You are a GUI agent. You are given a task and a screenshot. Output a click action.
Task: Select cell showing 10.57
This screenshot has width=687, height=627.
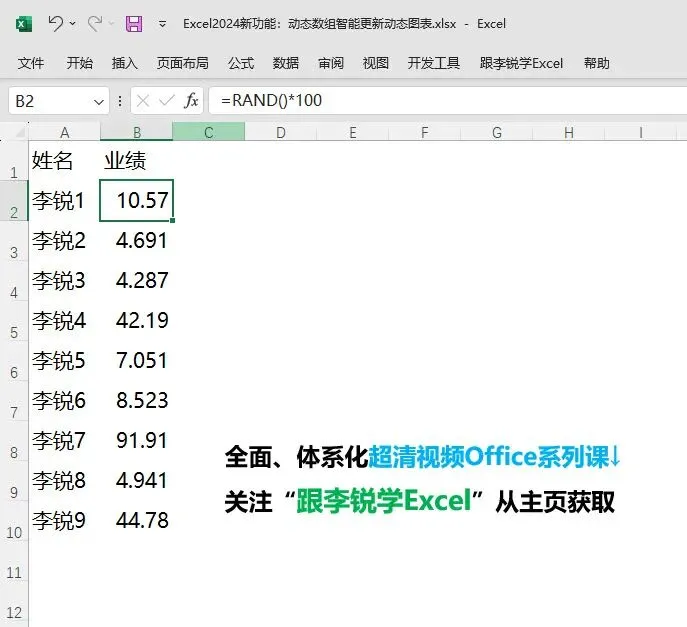(137, 201)
